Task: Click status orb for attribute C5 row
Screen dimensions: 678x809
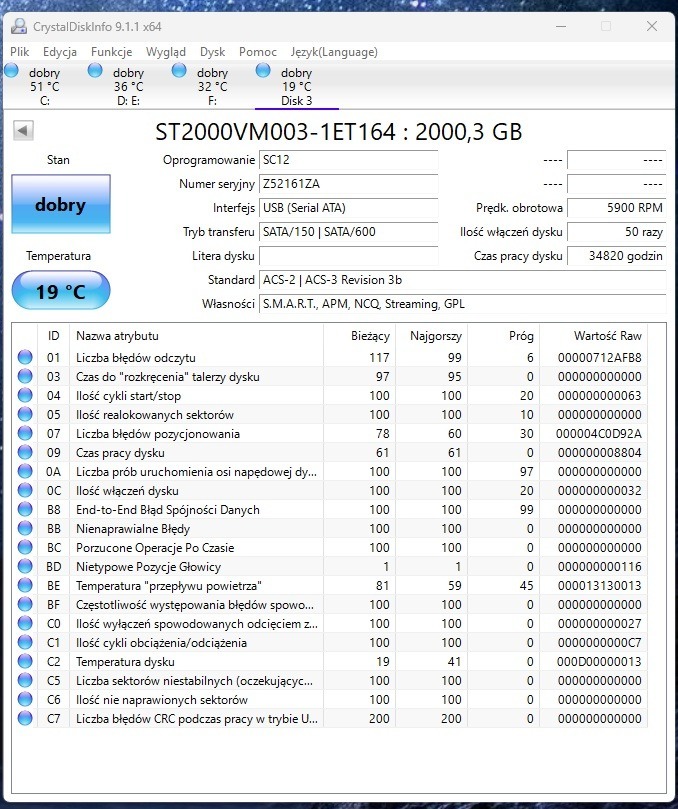Action: (25, 680)
